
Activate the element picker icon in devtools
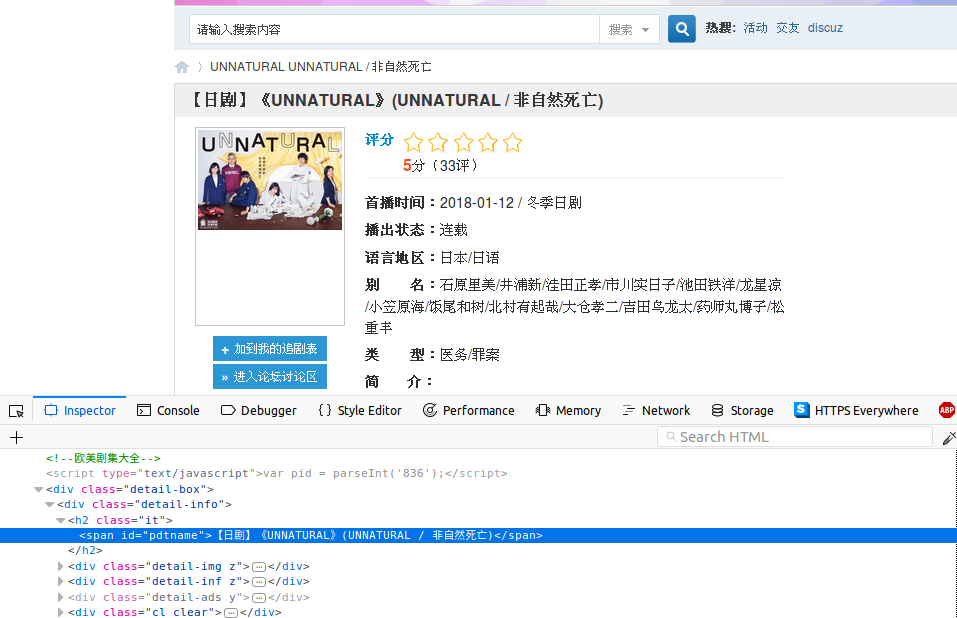pos(16,411)
